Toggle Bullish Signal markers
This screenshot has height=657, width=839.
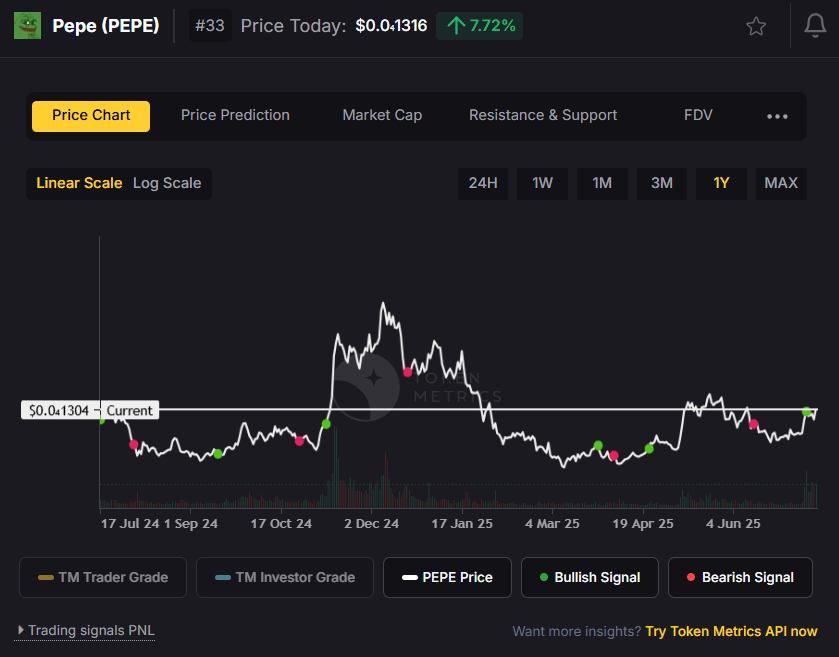coord(590,577)
